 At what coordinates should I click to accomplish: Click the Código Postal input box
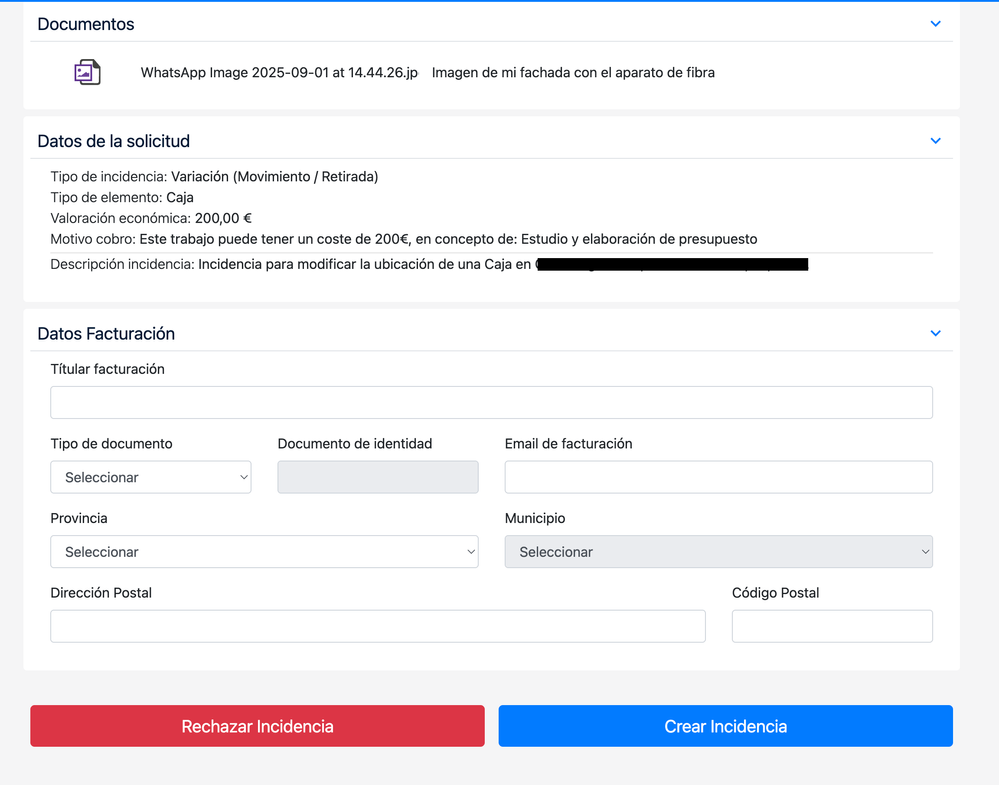tap(832, 626)
